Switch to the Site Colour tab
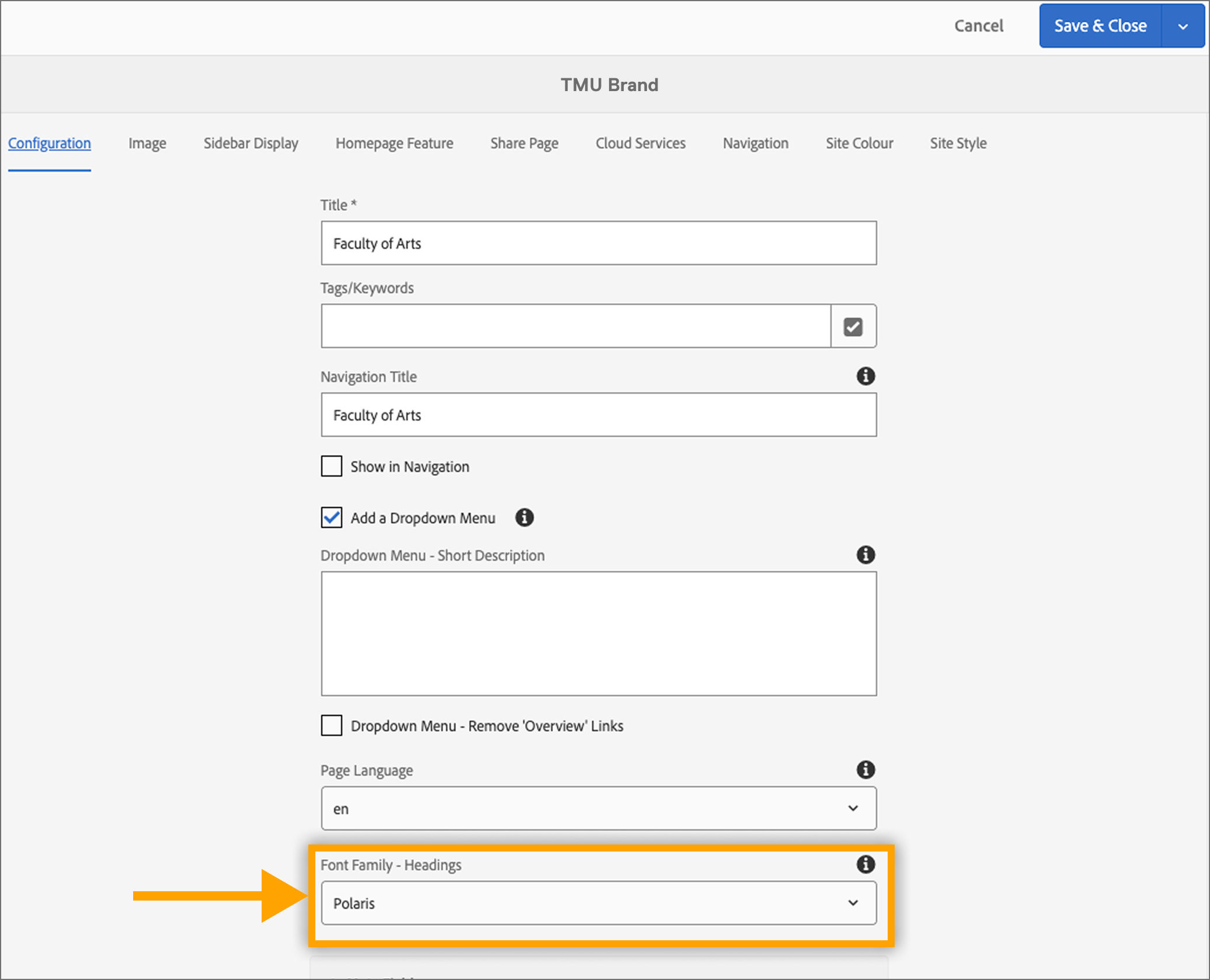This screenshot has height=980, width=1210. tap(859, 143)
